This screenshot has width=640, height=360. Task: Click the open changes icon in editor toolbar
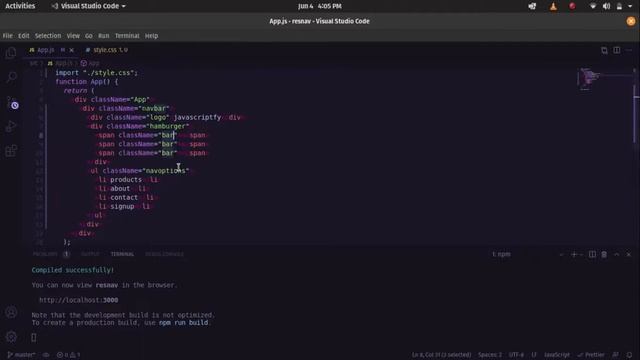pyautogui.click(x=604, y=50)
